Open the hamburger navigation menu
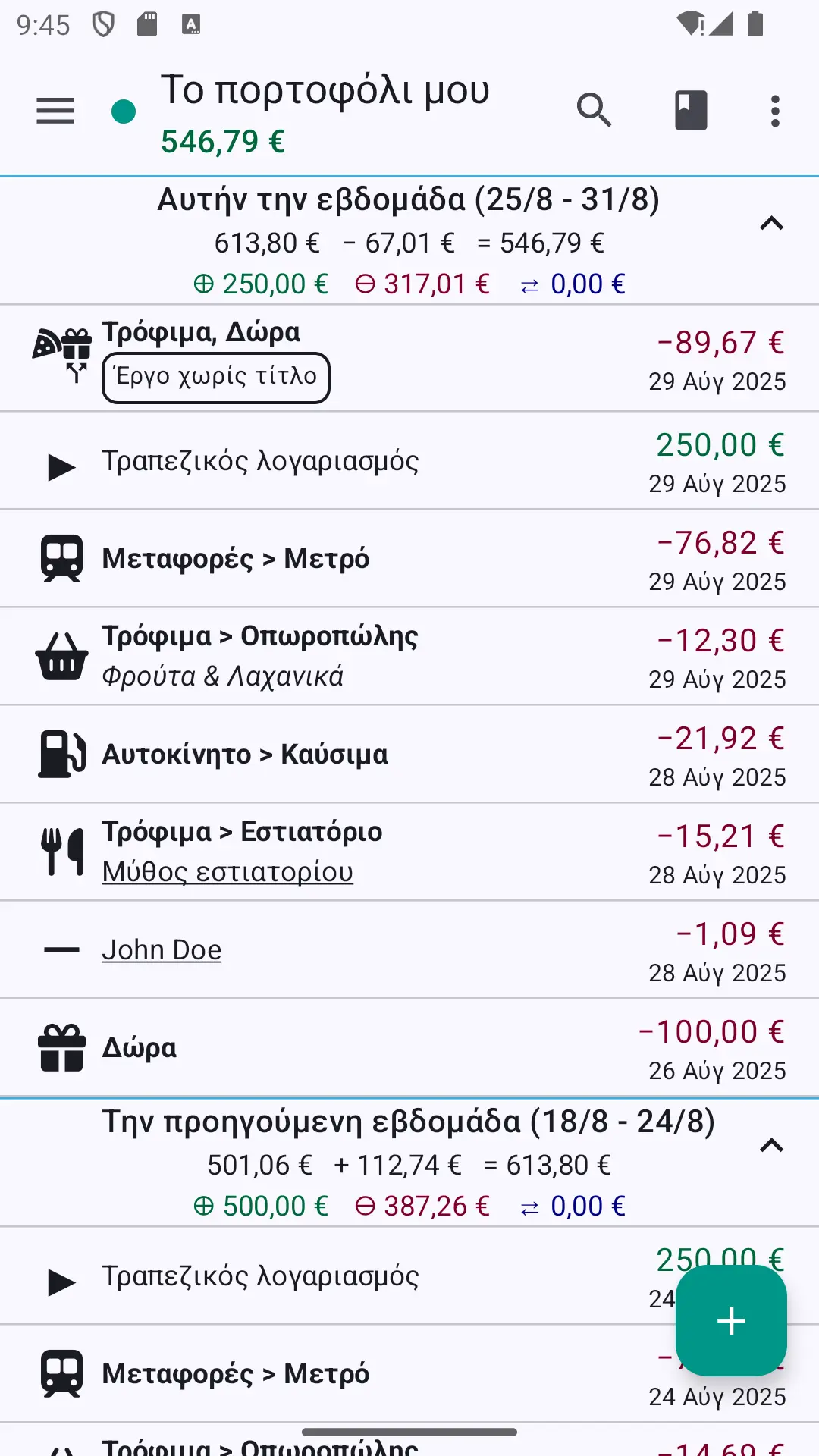The width and height of the screenshot is (819, 1456). (x=55, y=111)
